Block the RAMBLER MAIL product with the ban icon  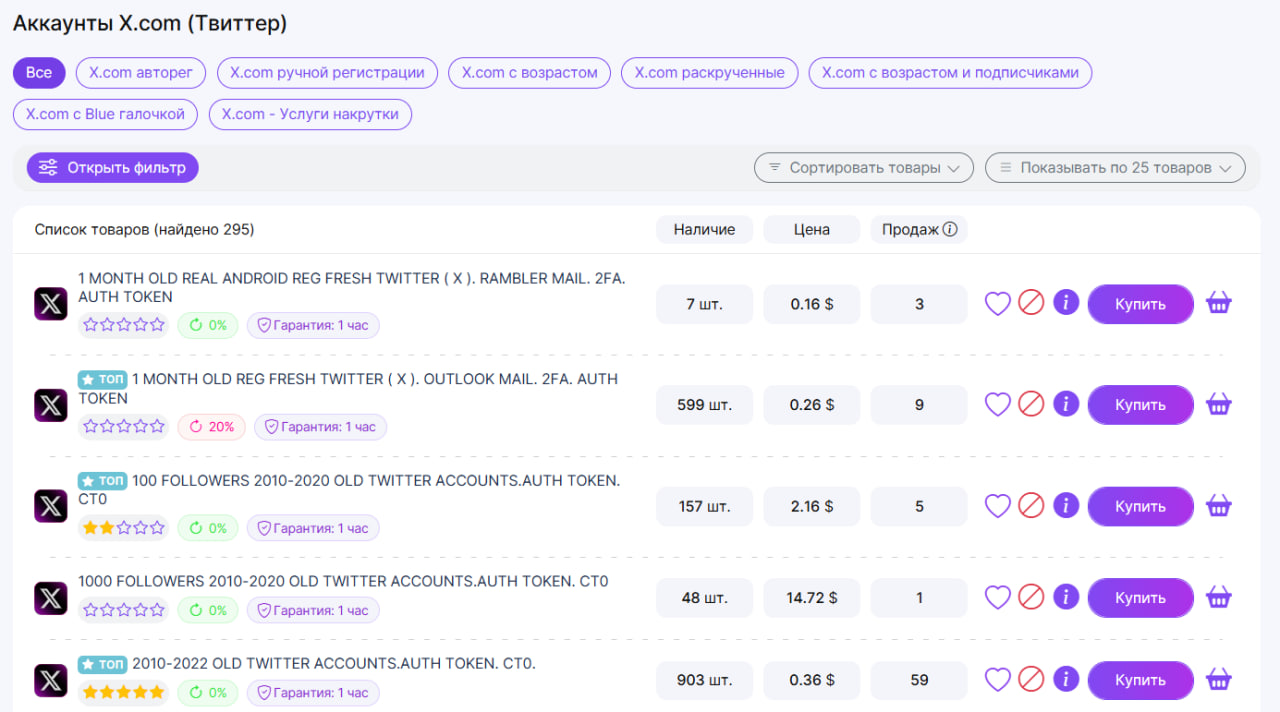[1031, 303]
